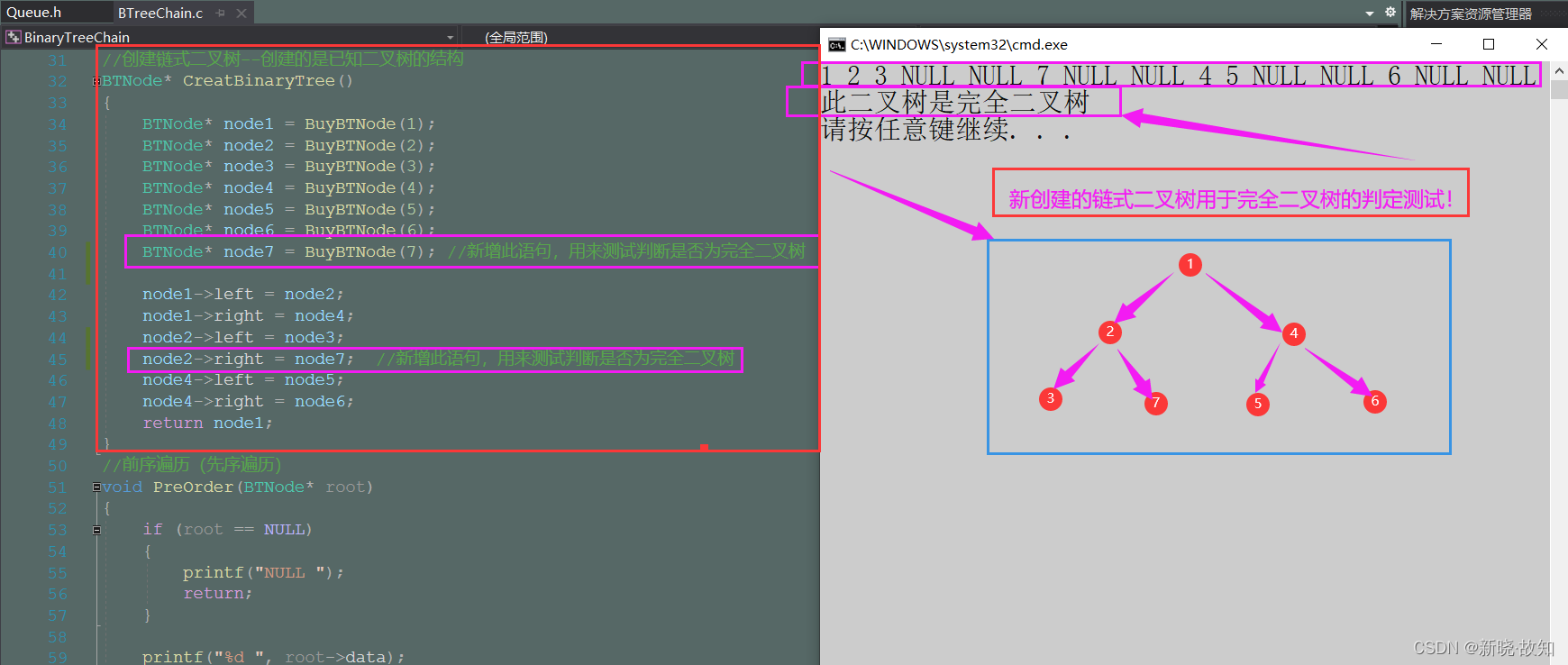The height and width of the screenshot is (665, 1568).
Task: Click the 此二叉树是完全二叉树 output line
Action: [955, 103]
